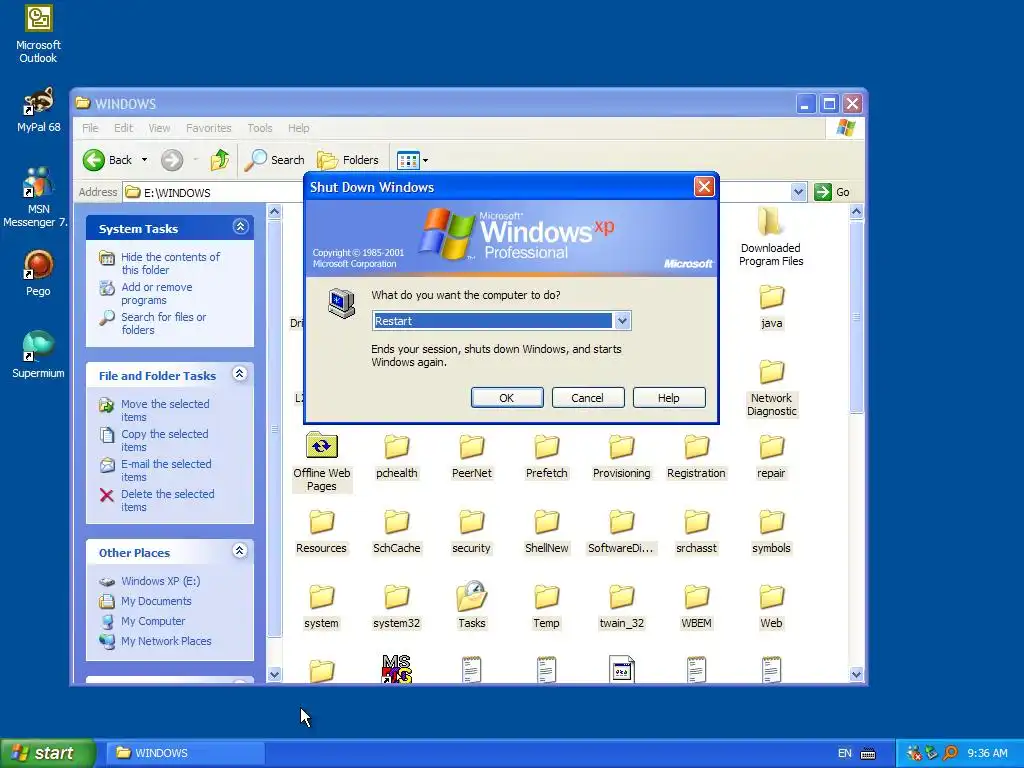This screenshot has height=768, width=1024.
Task: Open Search in the Explorer toolbar
Action: point(274,160)
